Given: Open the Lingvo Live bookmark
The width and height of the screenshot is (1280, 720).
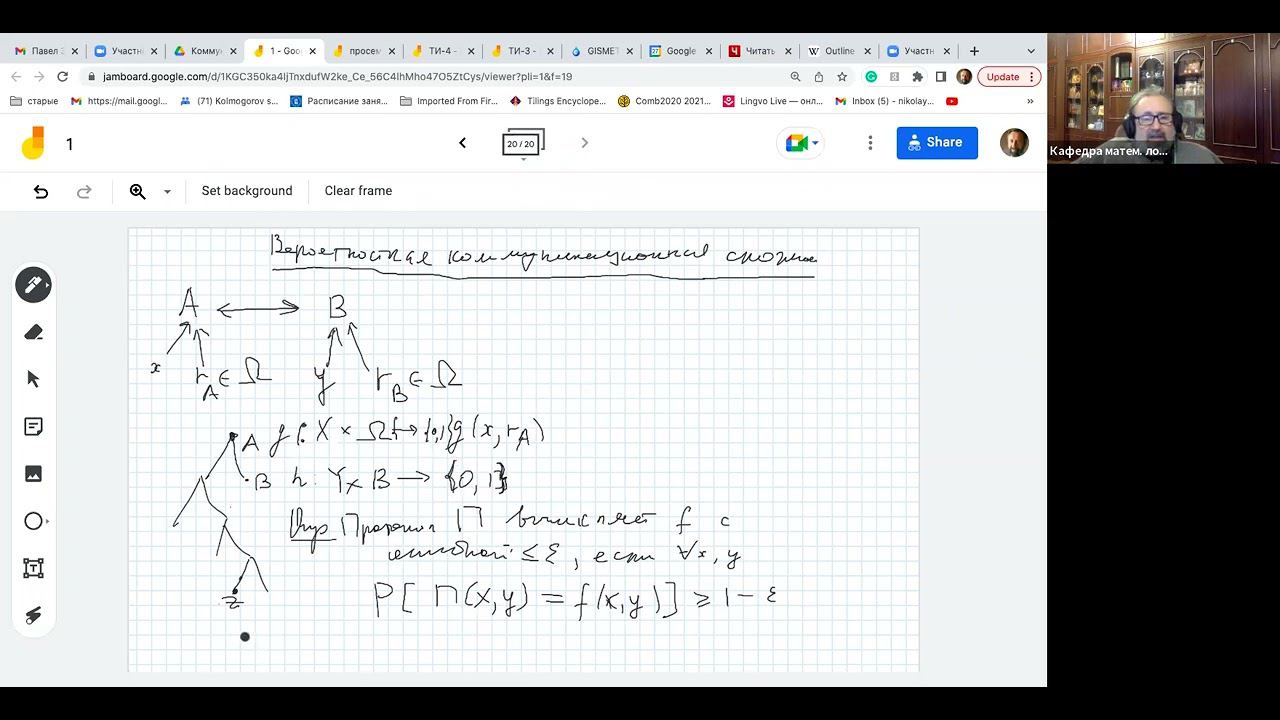Looking at the screenshot, I should [773, 101].
